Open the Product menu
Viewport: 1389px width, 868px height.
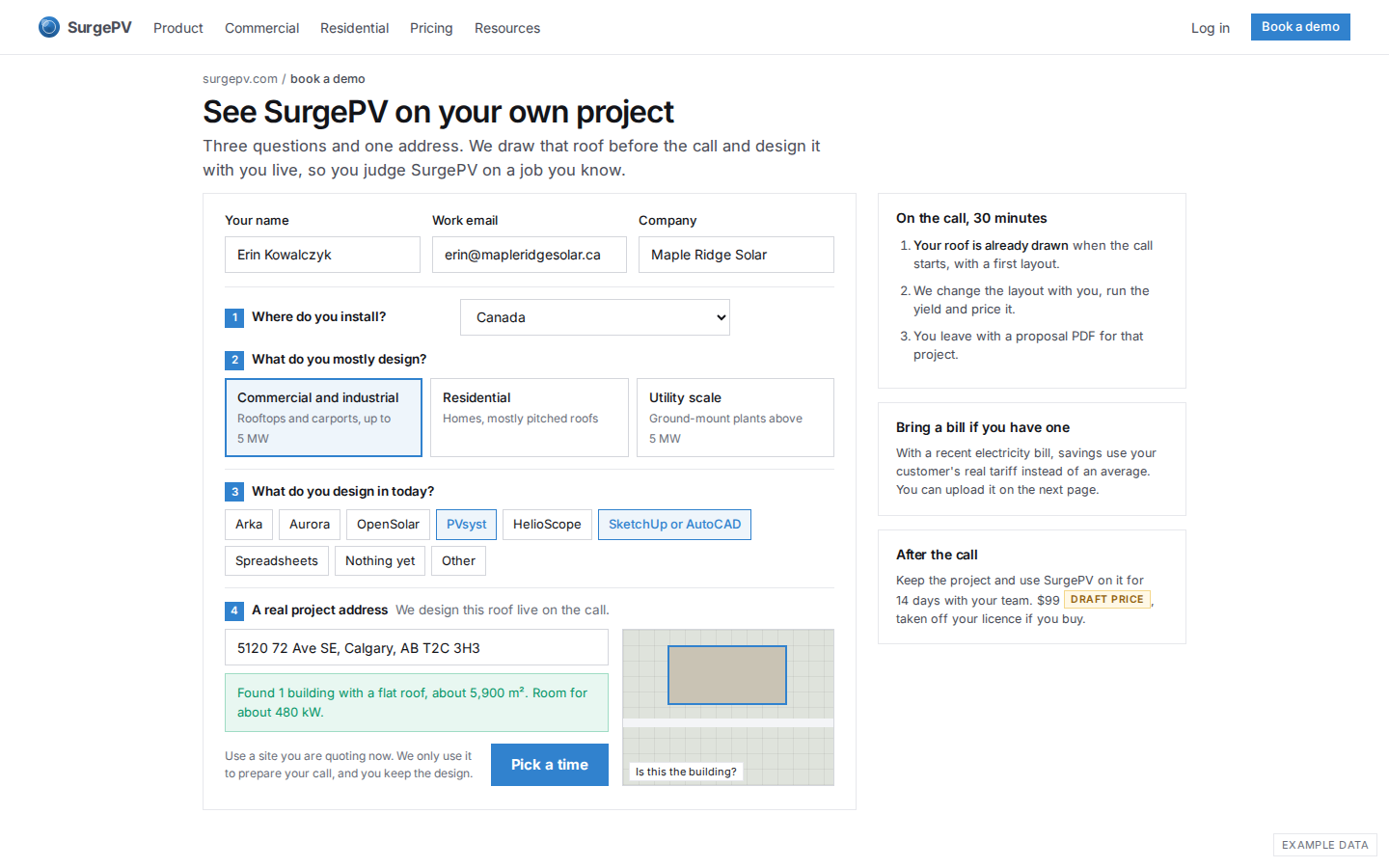(178, 28)
